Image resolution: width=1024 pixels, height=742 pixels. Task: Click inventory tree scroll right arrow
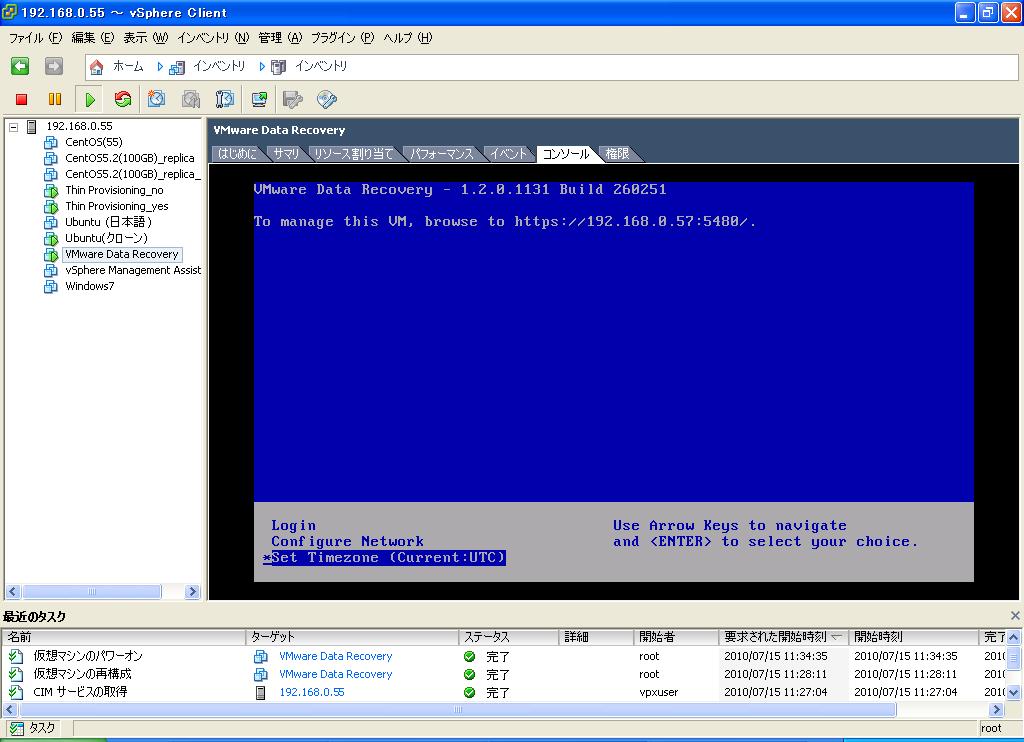pos(192,592)
